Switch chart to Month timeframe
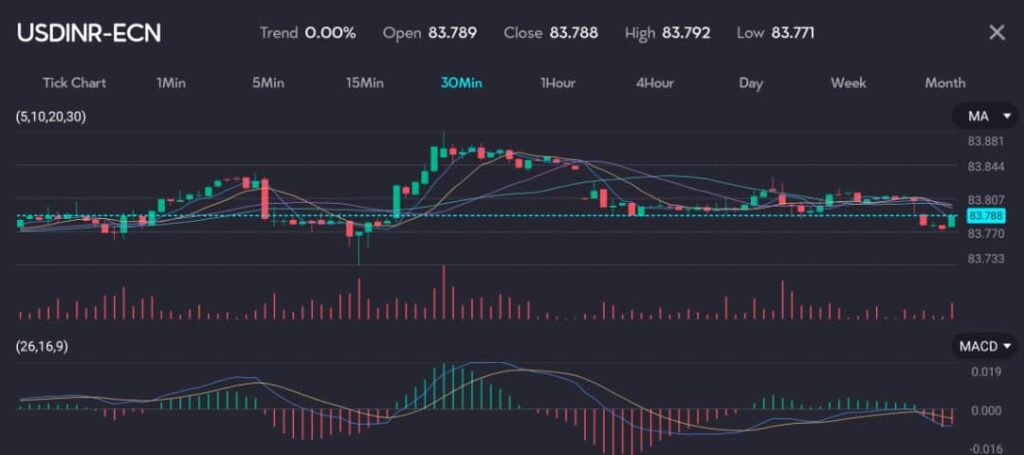Viewport: 1024px width, 455px height. point(945,83)
